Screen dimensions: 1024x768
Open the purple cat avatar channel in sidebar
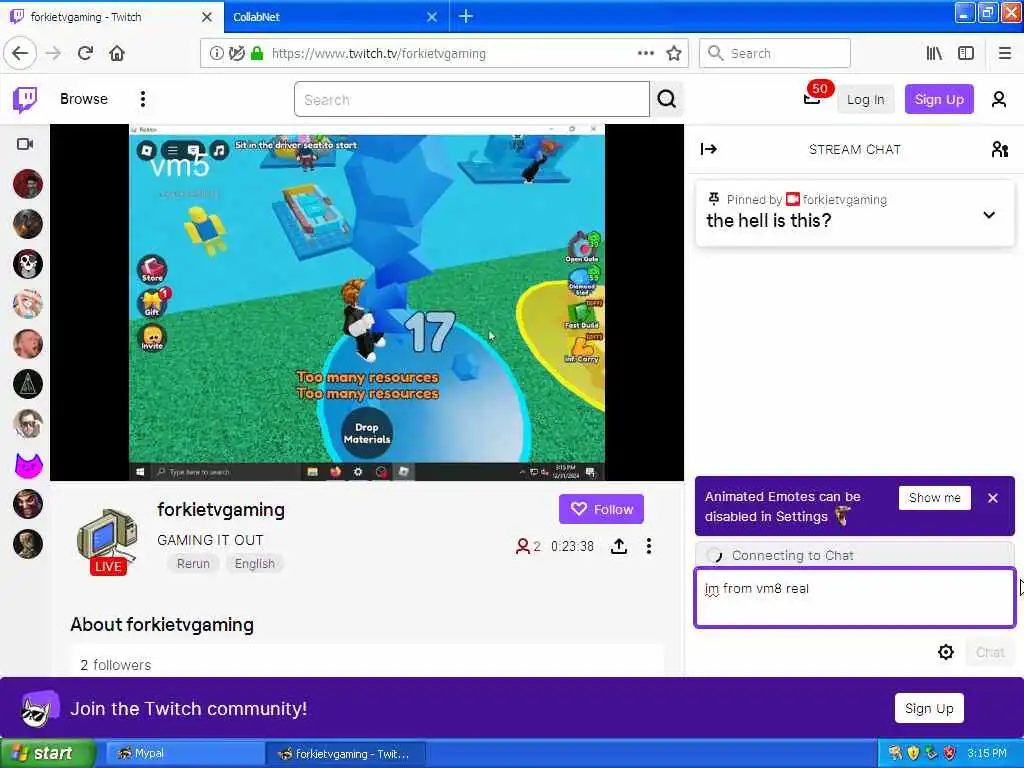click(x=28, y=465)
